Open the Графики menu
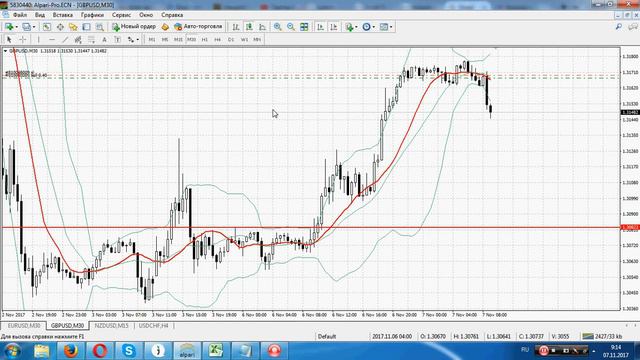Screen dimensions: 640x360 (92, 15)
